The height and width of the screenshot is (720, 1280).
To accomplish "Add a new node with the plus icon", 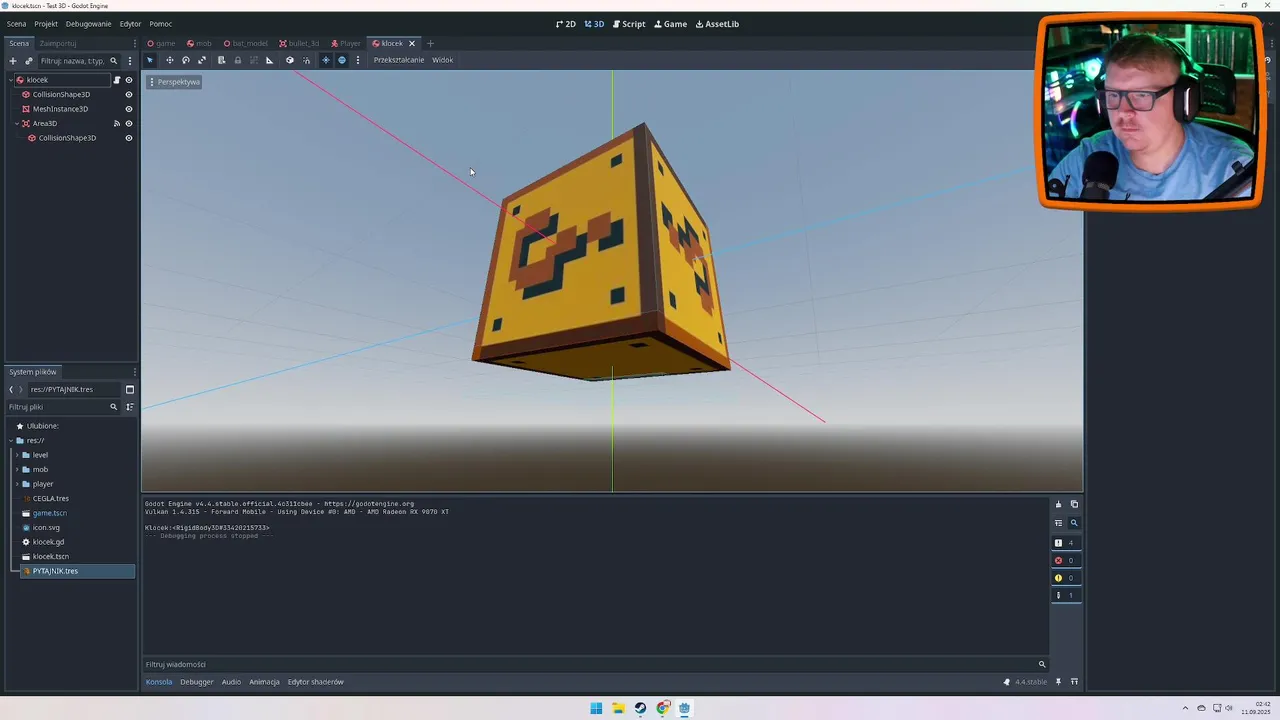I will coord(12,61).
